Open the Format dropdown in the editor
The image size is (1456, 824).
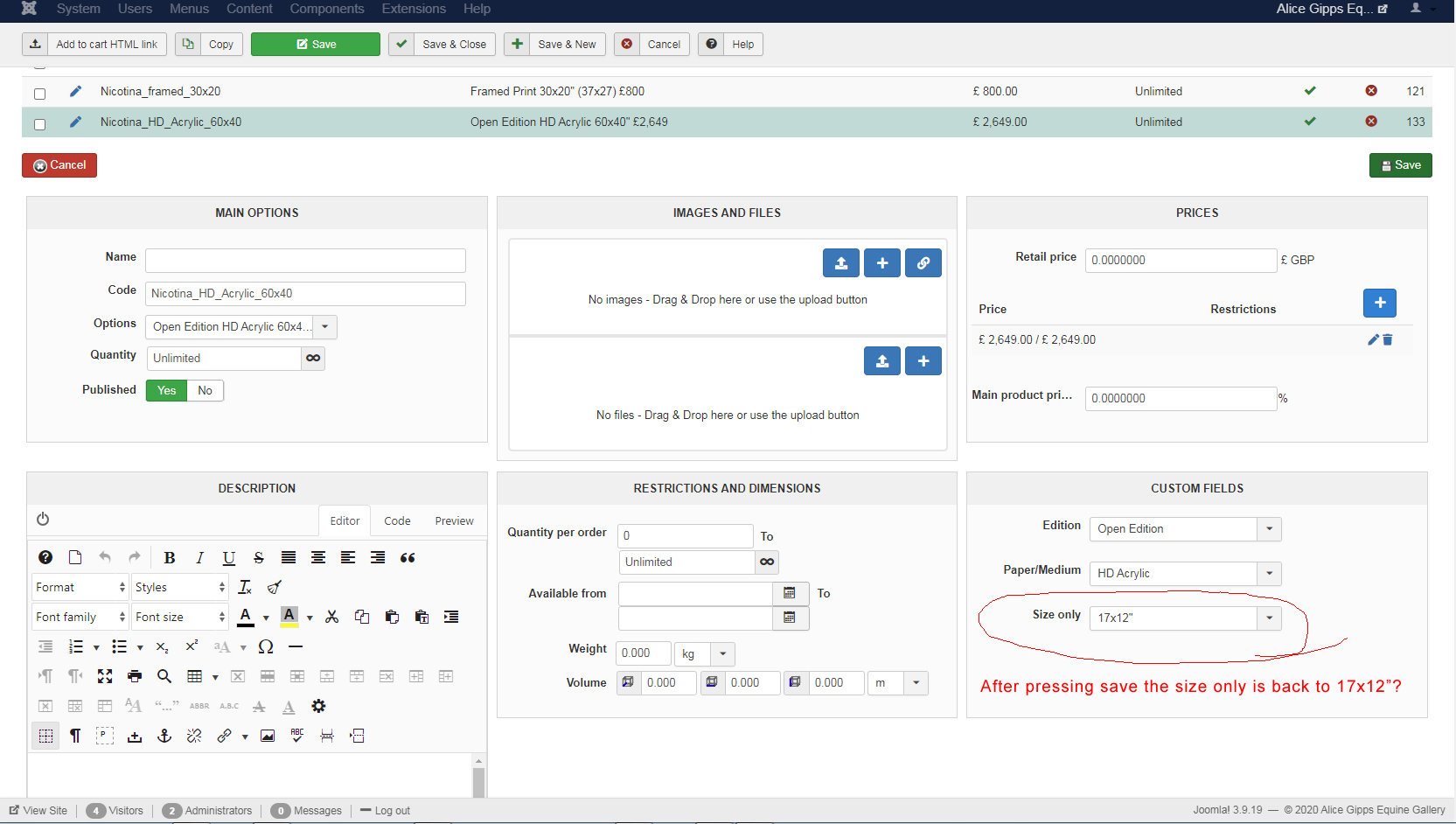80,588
